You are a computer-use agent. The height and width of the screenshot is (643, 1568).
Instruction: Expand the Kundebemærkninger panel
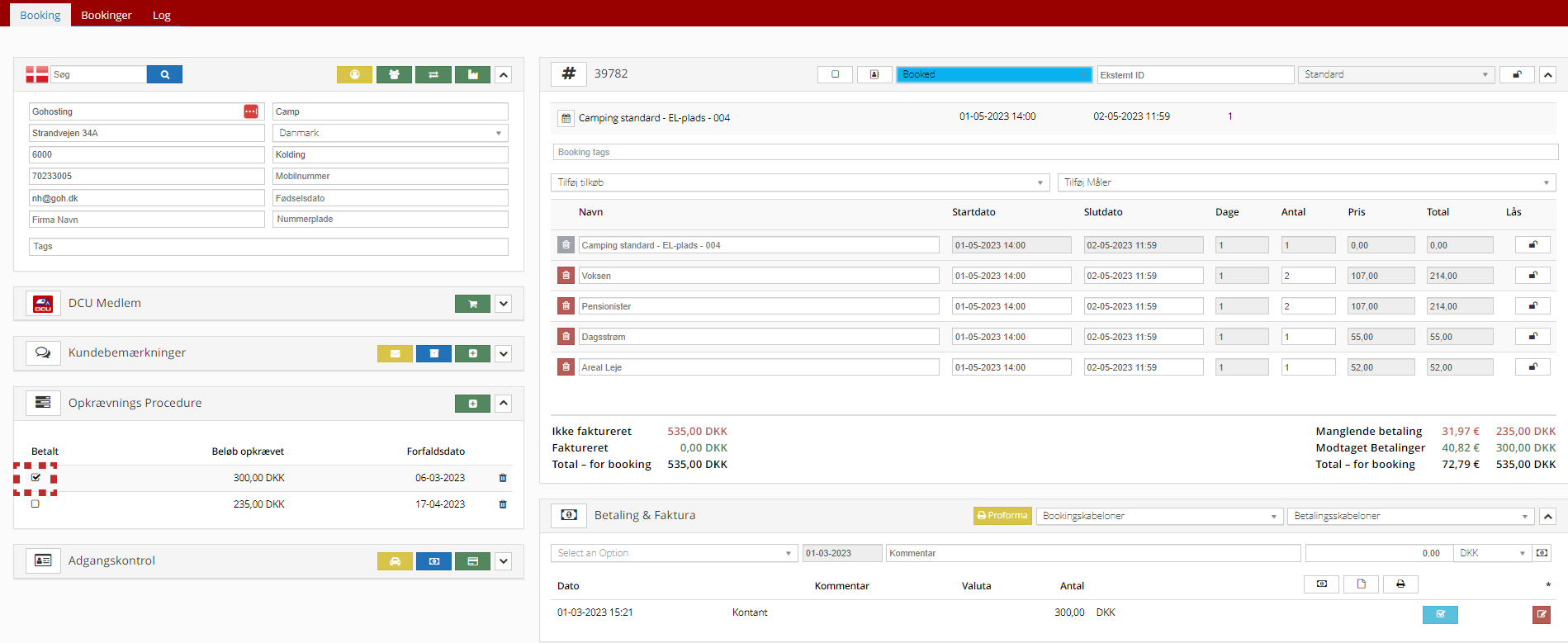[504, 353]
